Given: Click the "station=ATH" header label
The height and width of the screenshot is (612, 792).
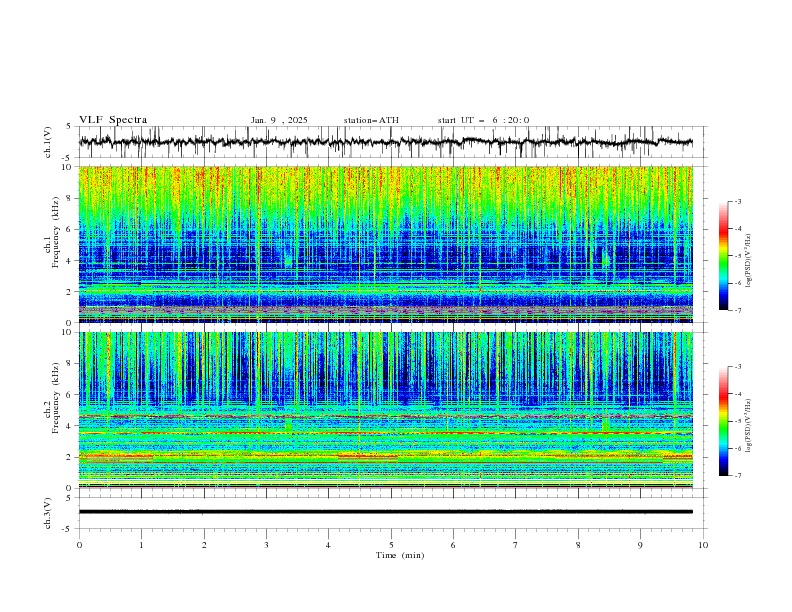Looking at the screenshot, I should [x=371, y=120].
